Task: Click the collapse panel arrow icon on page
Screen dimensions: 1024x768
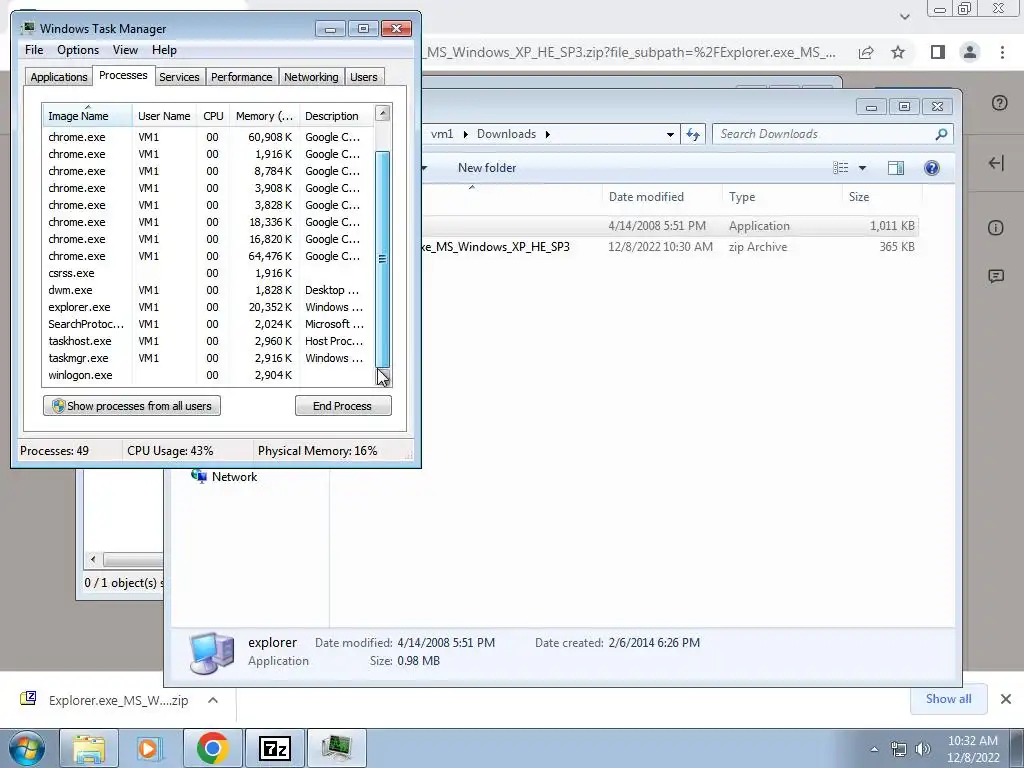Action: click(x=996, y=163)
